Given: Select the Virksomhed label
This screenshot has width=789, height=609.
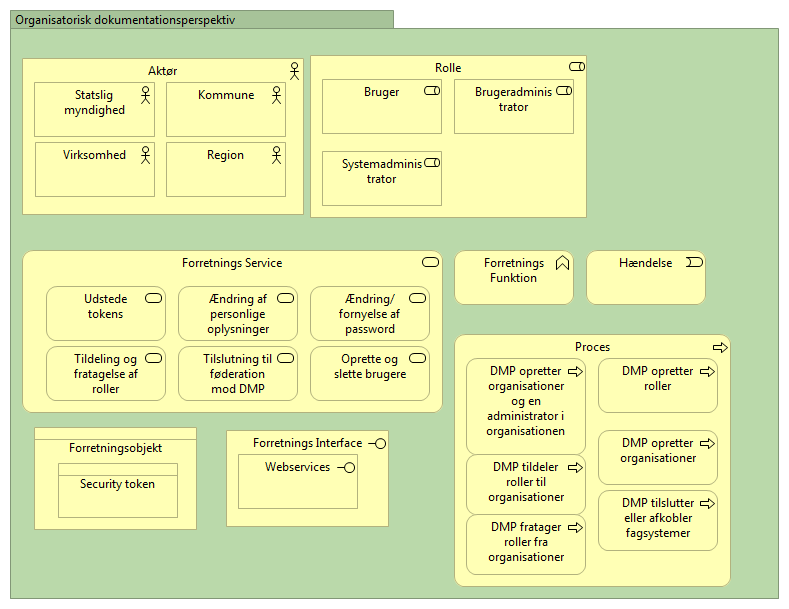Looking at the screenshot, I should pos(94,155).
